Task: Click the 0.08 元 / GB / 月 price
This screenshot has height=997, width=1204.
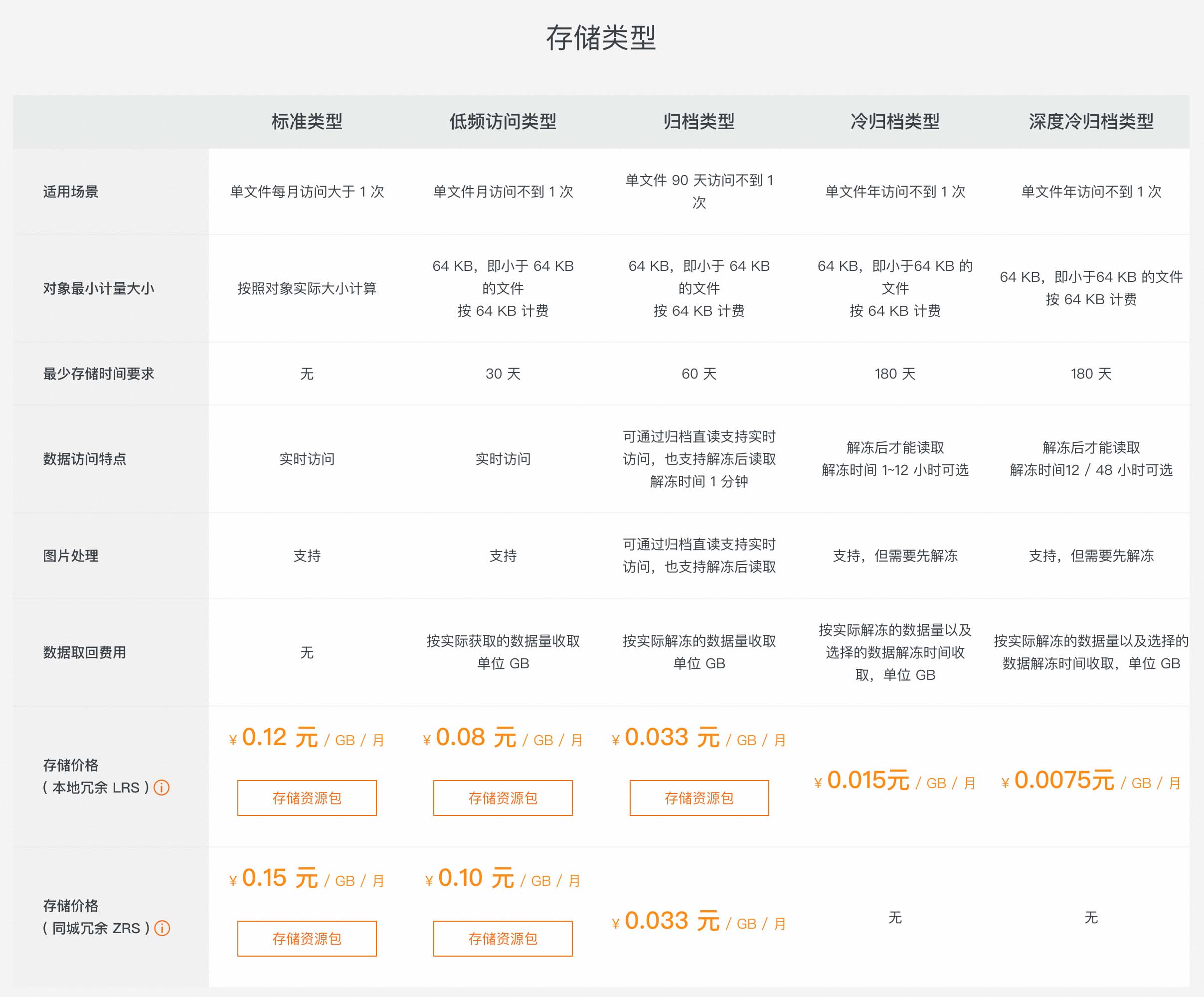Action: 503,738
